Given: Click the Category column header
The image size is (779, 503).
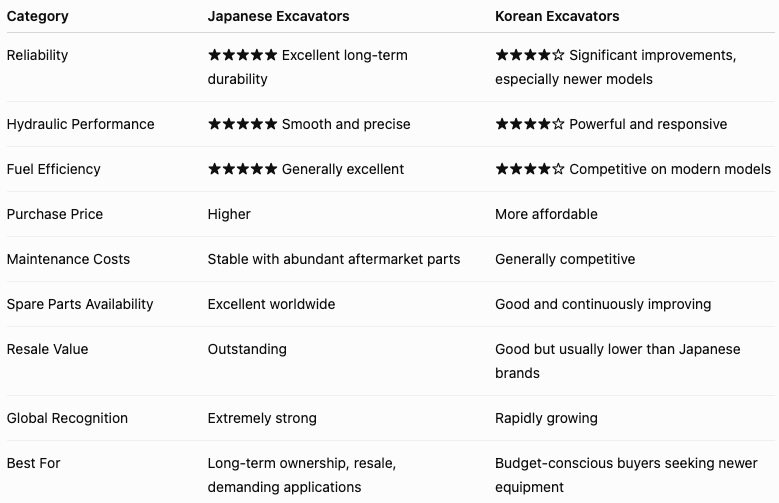Looking at the screenshot, I should pos(38,16).
